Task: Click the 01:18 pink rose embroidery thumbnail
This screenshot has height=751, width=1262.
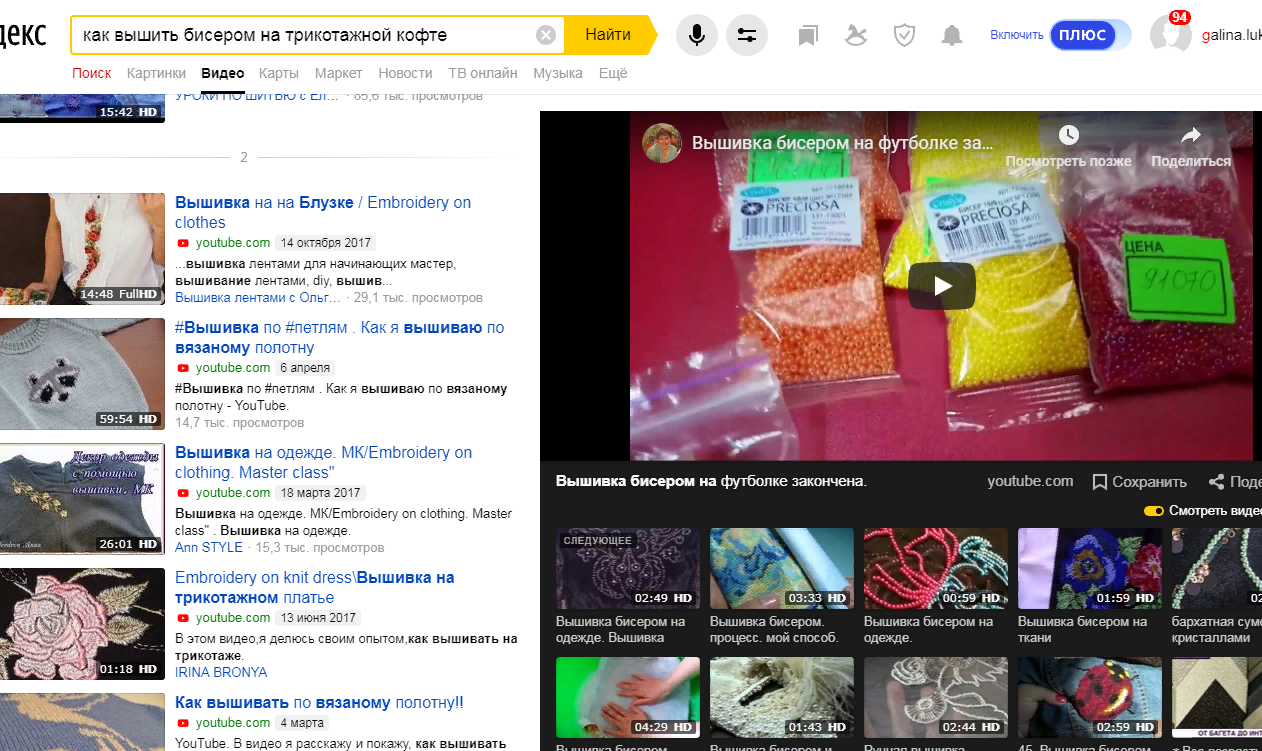Action: tap(82, 623)
